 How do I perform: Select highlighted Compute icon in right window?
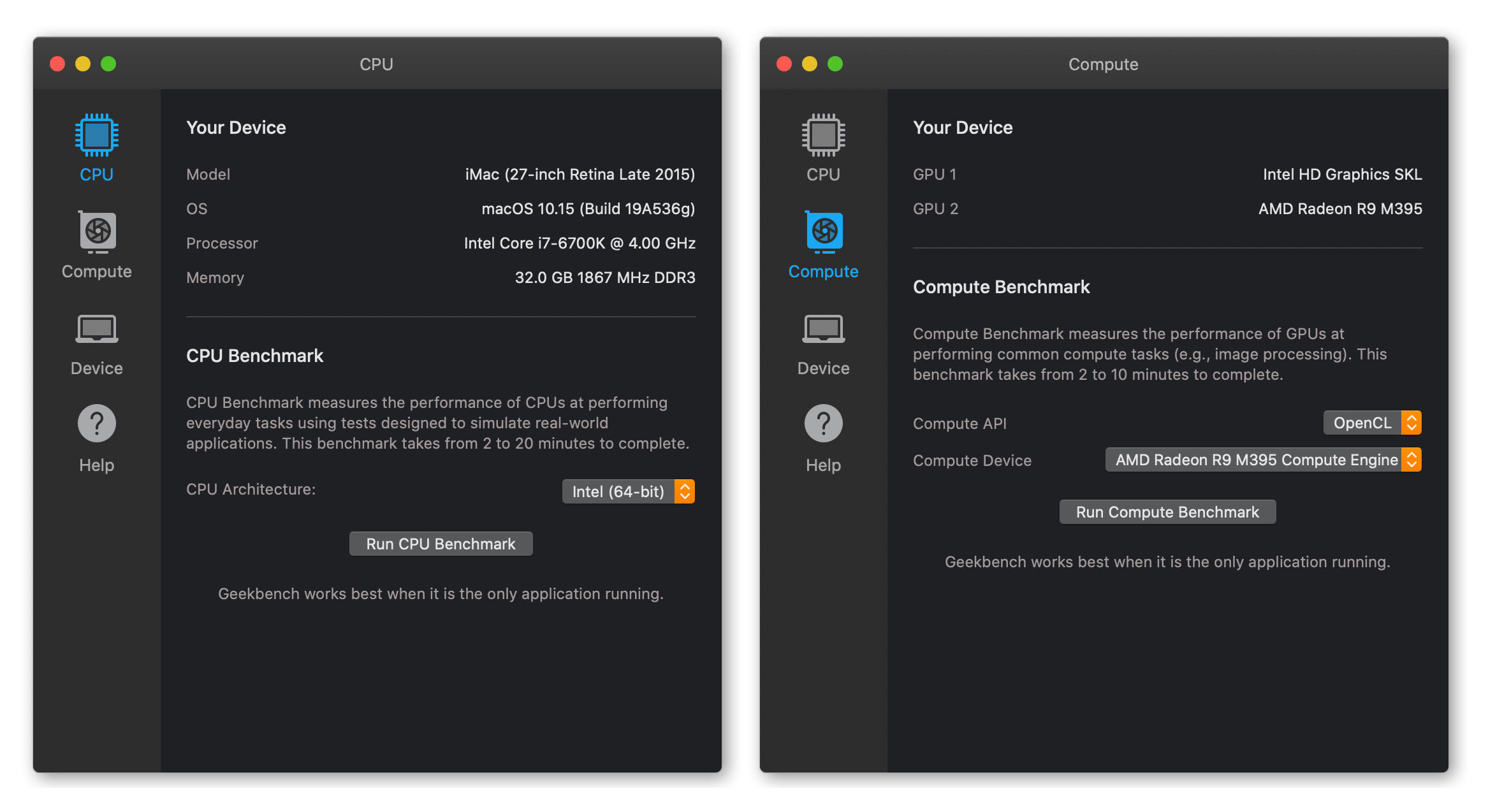(824, 231)
